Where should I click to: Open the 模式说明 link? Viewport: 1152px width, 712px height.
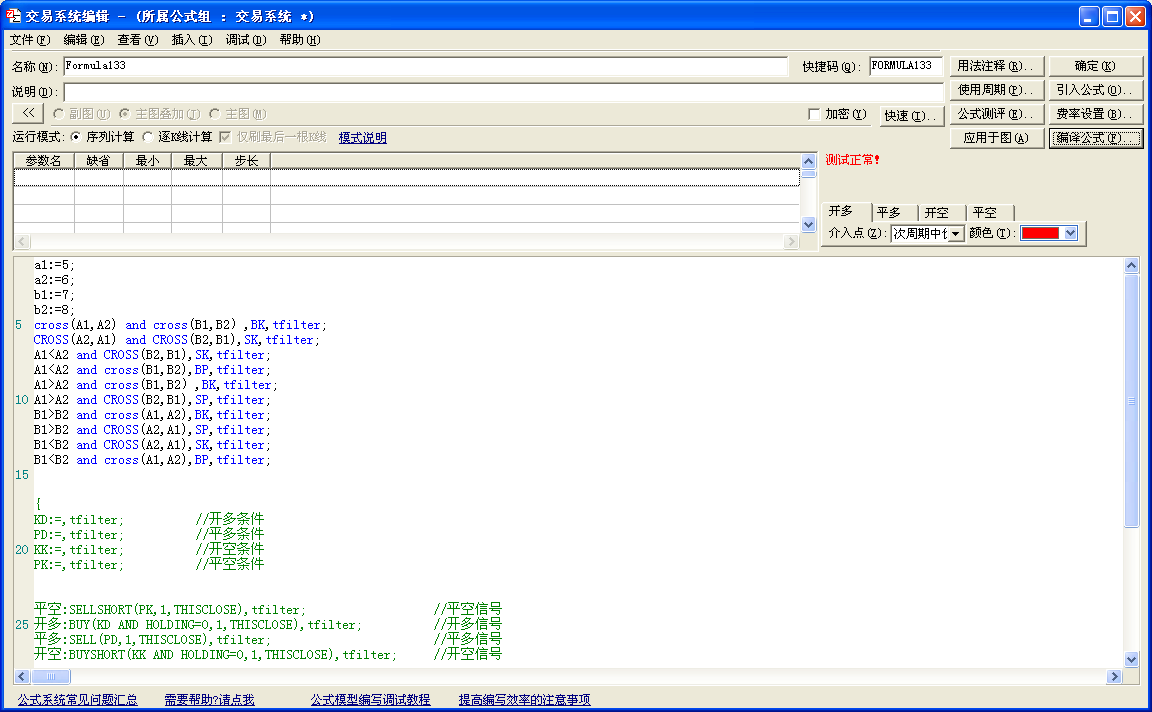[x=363, y=137]
